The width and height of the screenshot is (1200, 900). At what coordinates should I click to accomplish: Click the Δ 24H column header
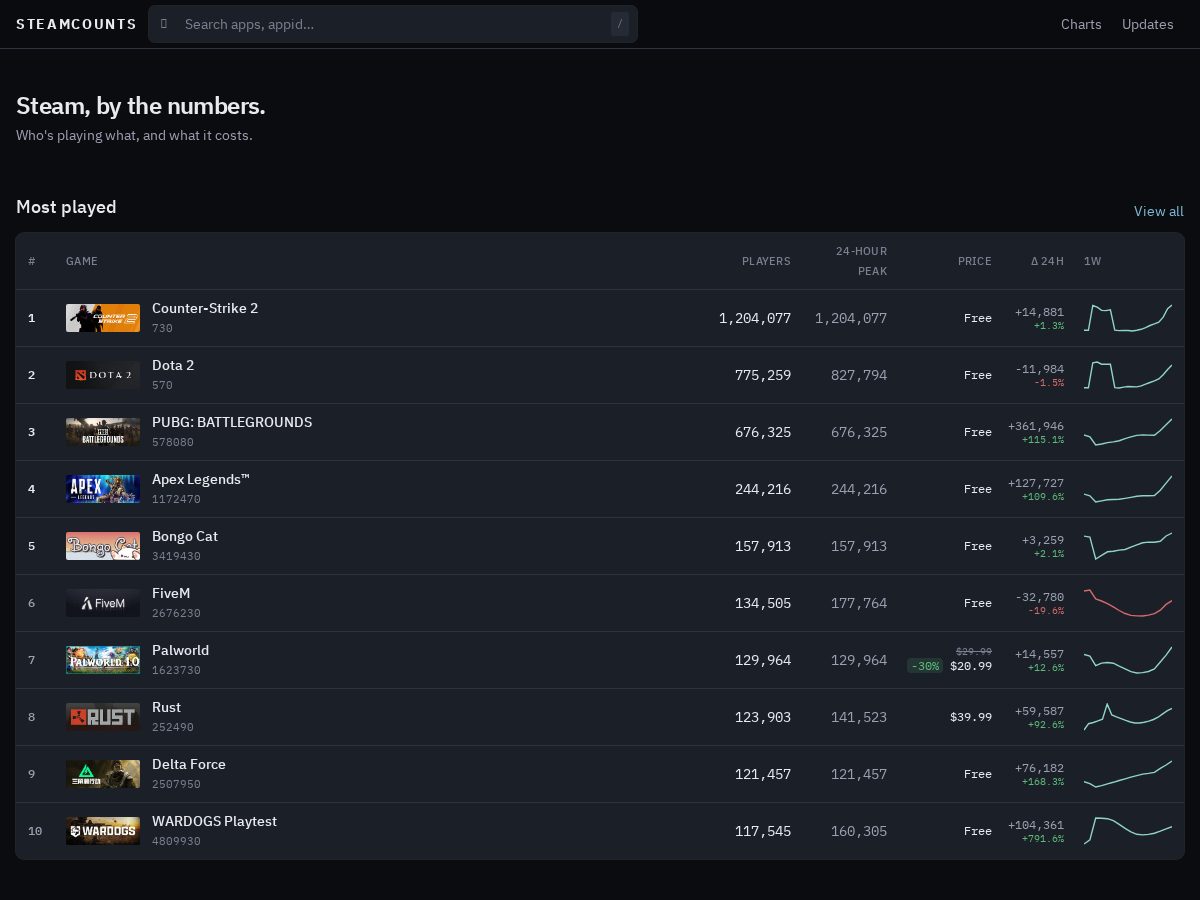[1047, 261]
